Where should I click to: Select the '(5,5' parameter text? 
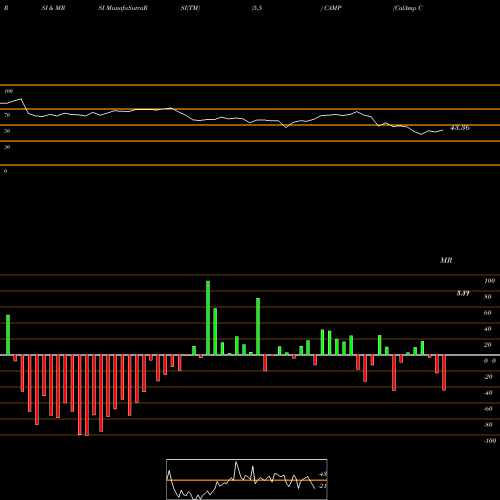[x=257, y=8]
